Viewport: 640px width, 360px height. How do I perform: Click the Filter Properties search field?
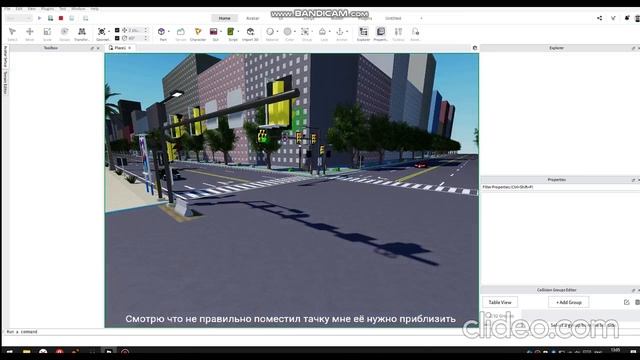click(x=560, y=187)
